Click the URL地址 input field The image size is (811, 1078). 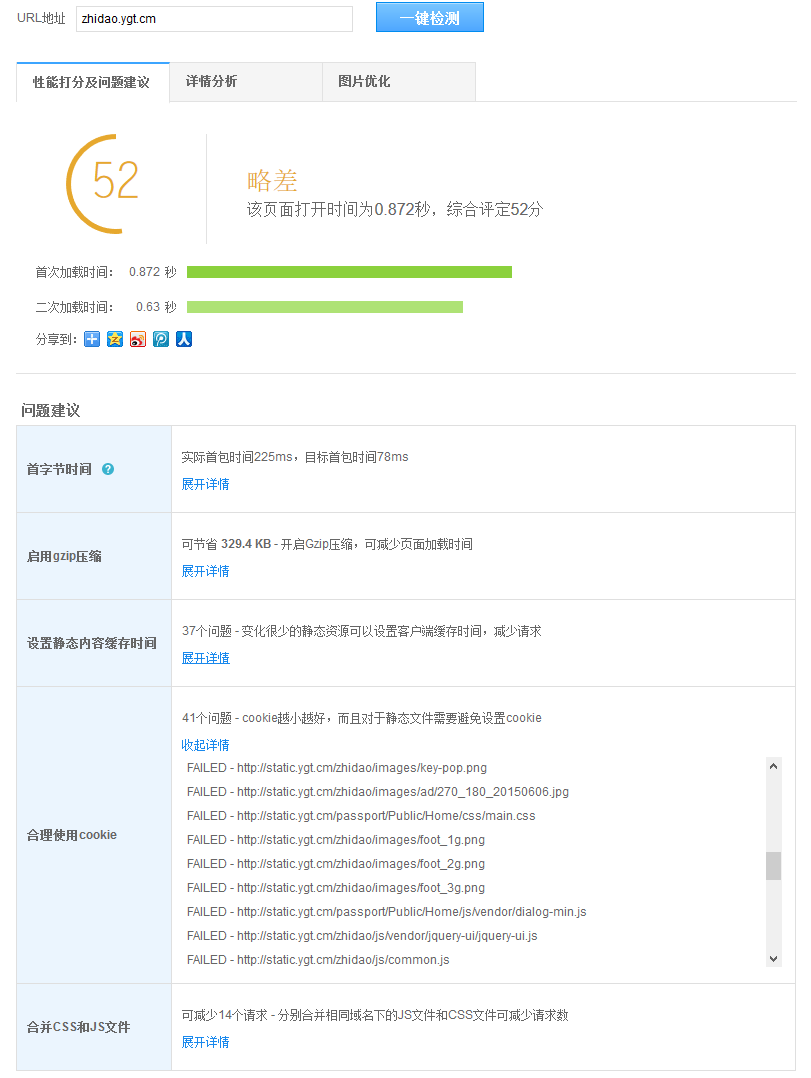pyautogui.click(x=214, y=19)
